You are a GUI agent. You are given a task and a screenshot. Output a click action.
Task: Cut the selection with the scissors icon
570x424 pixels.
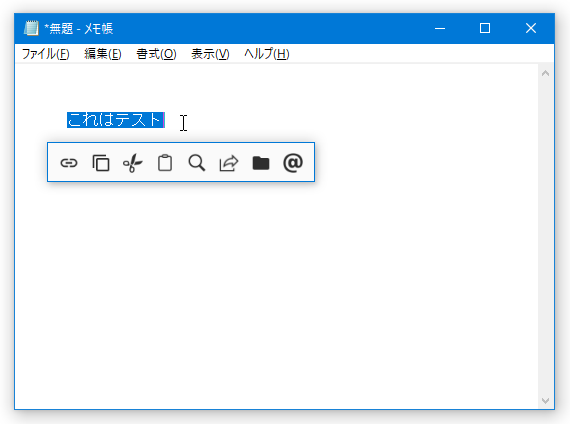[133, 163]
